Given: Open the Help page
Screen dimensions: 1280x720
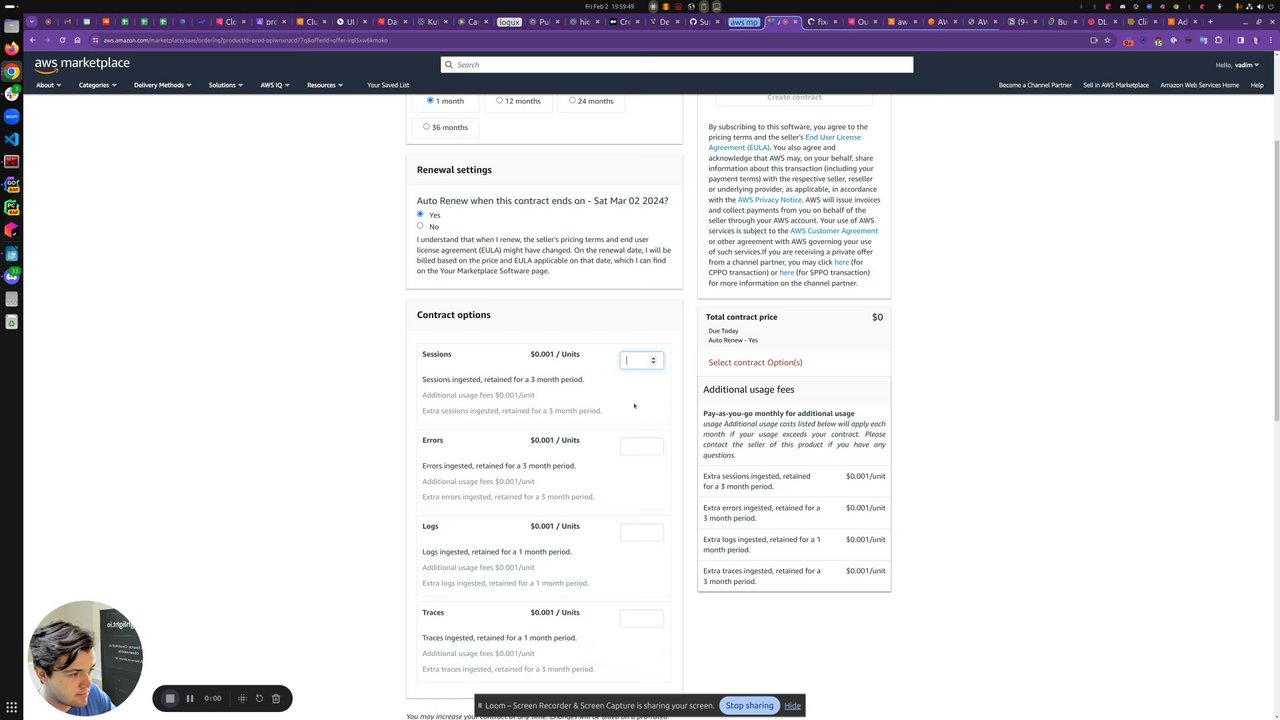Looking at the screenshot, I should pos(1257,85).
